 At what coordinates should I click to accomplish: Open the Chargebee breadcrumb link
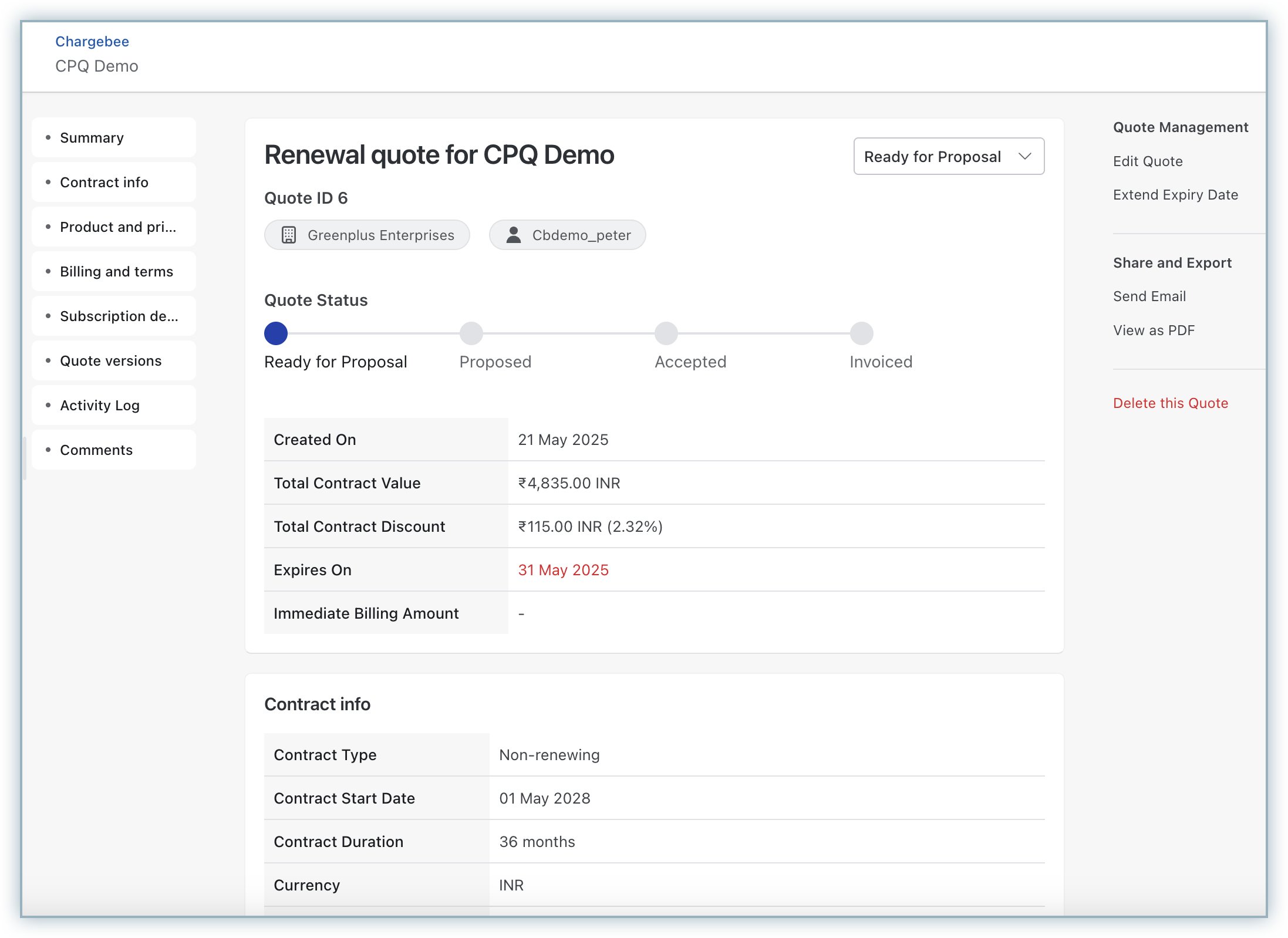pyautogui.click(x=92, y=42)
